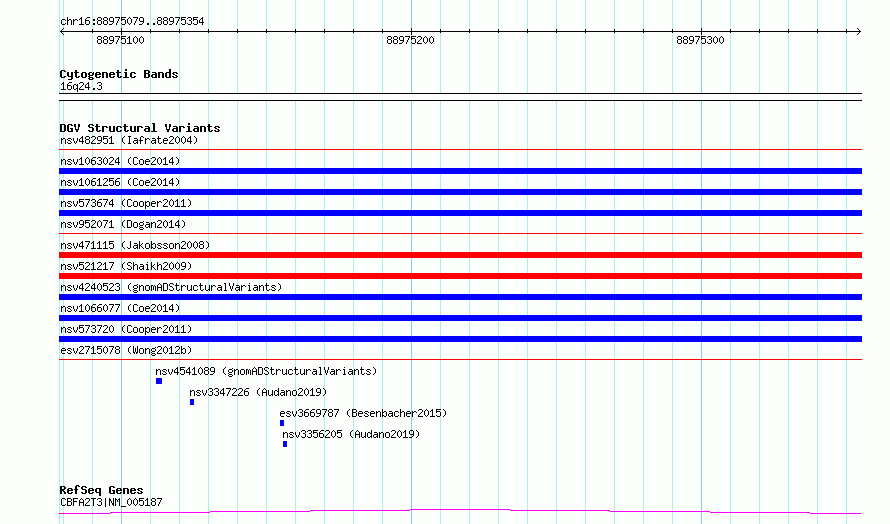The height and width of the screenshot is (524, 890).
Task: Click the nsv4541089 (gnomADStructuralVariants) label
Action: click(x=266, y=371)
